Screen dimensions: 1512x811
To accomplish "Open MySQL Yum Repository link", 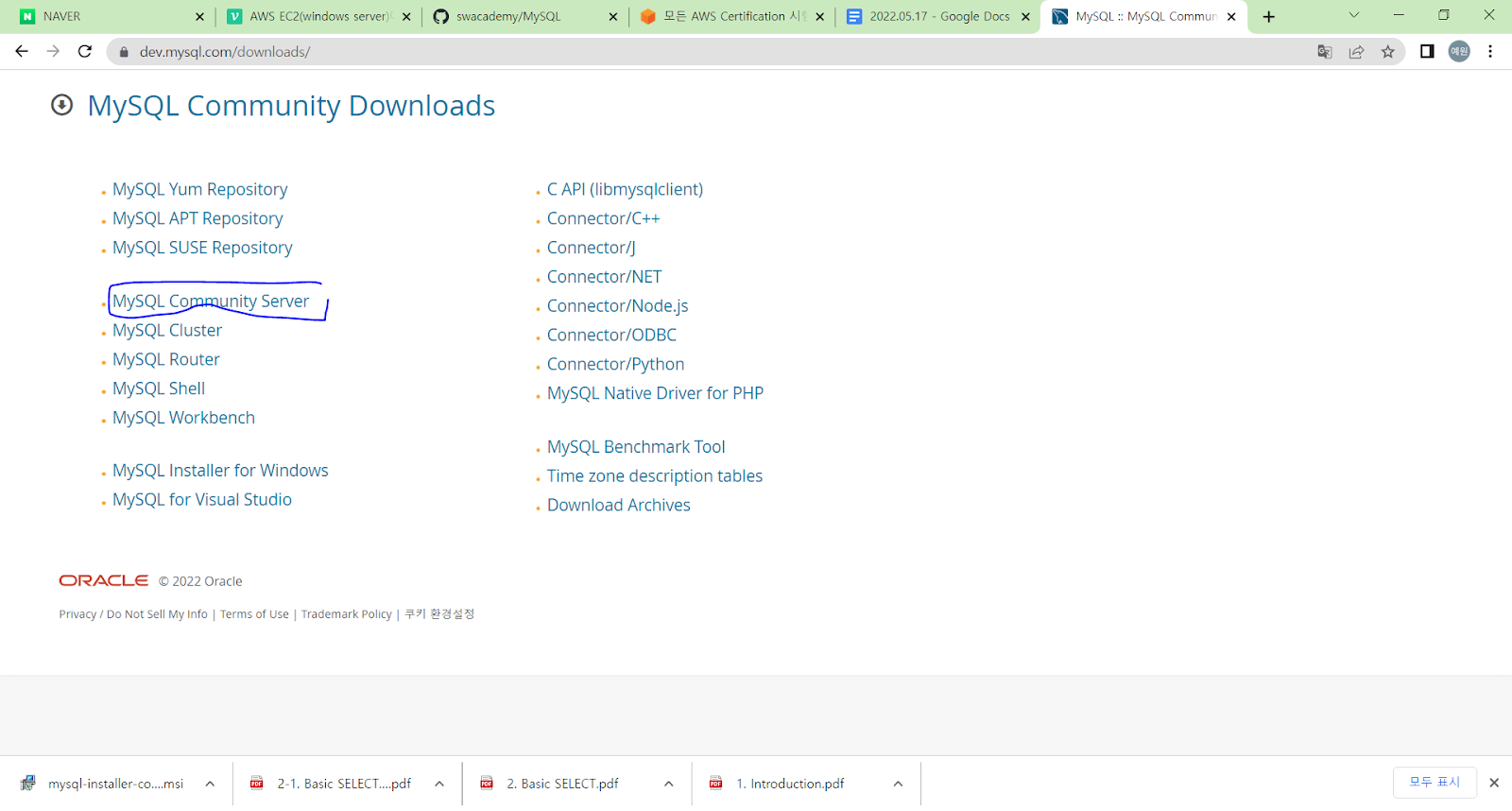I will tap(199, 189).
